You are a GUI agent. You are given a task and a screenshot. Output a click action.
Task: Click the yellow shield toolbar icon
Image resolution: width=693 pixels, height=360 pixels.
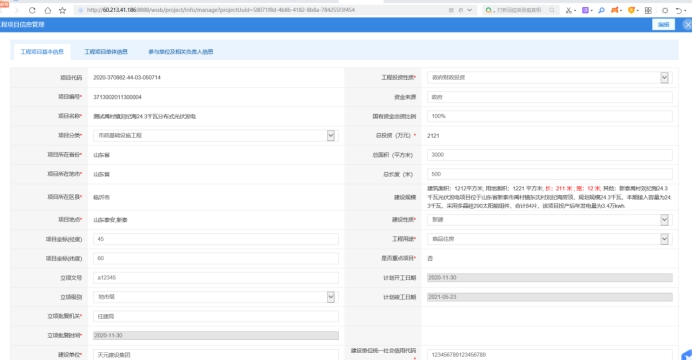point(632,10)
